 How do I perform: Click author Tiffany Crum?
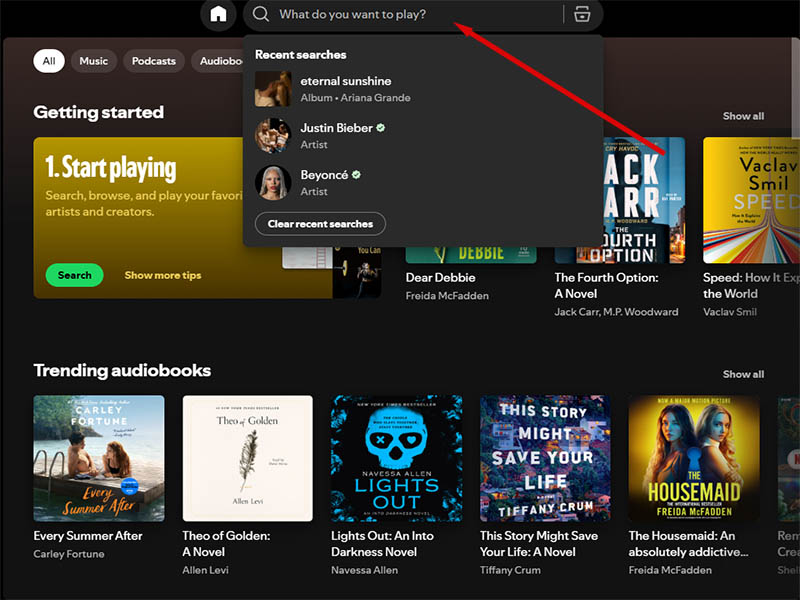[510, 570]
